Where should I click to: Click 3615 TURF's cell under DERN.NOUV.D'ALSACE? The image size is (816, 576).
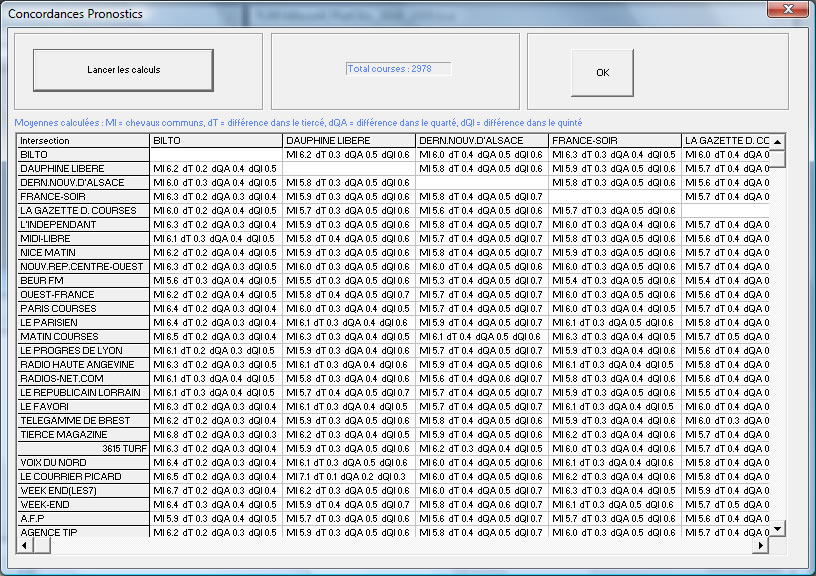click(482, 449)
